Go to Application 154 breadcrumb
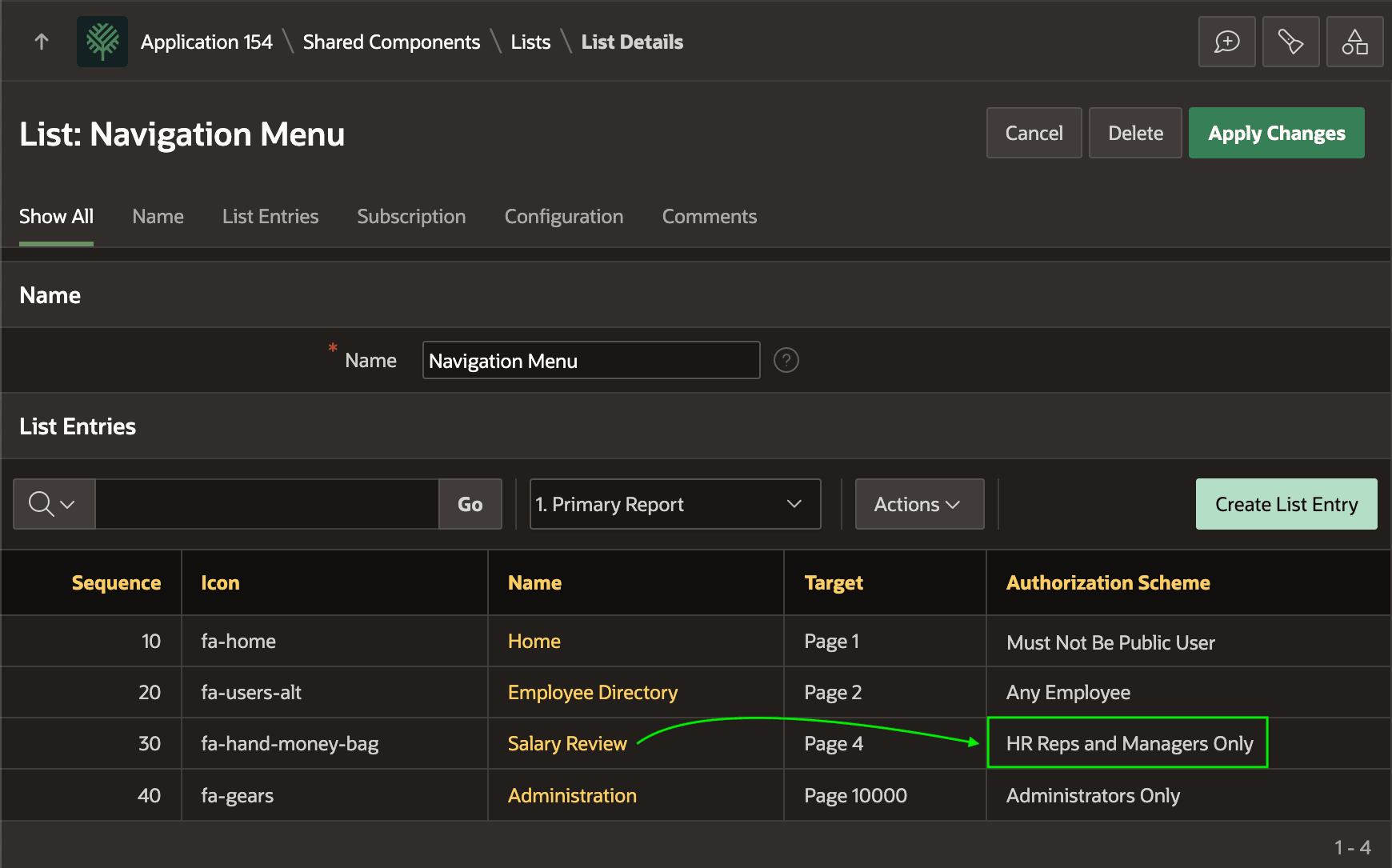Screen dimensions: 1392x868 (x=206, y=42)
